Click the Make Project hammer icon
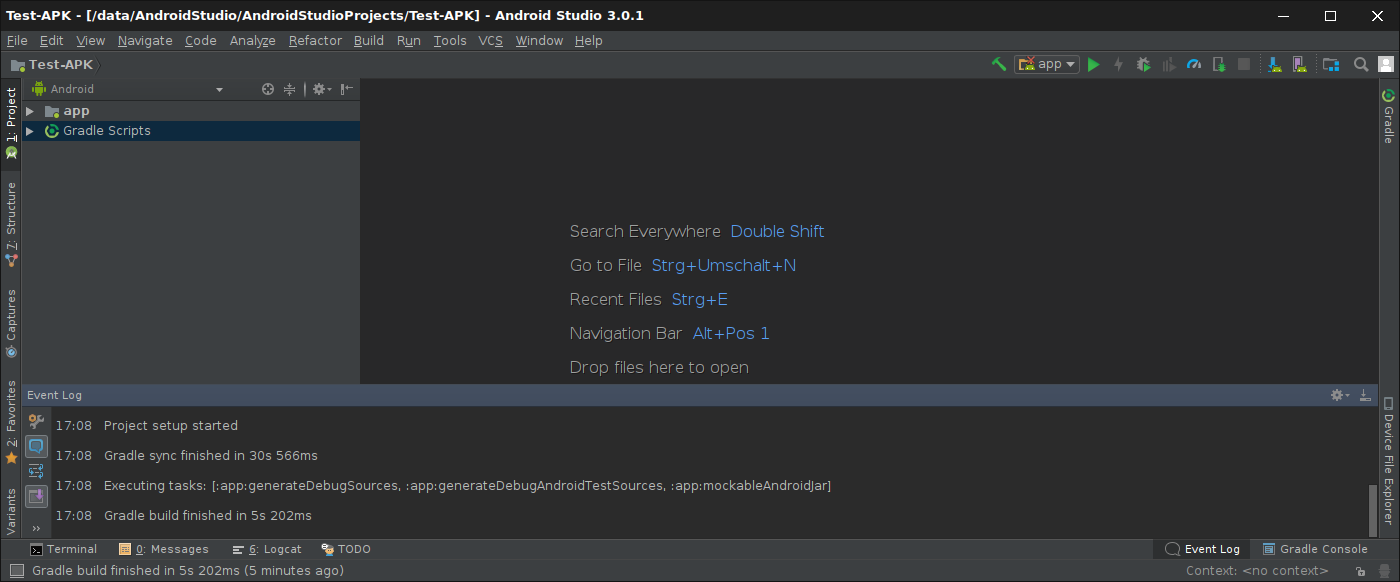 pos(998,64)
